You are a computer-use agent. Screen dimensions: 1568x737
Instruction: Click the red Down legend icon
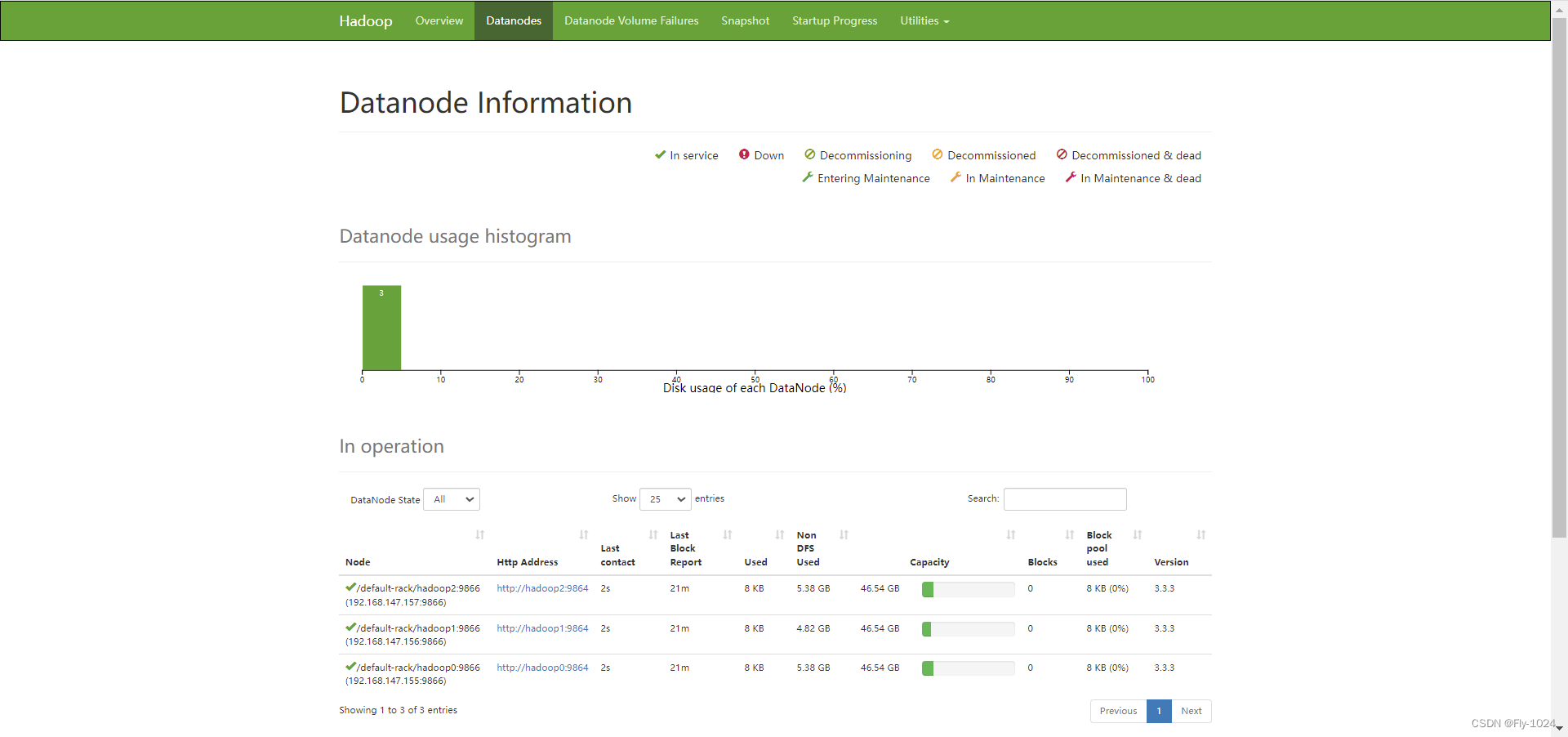pos(744,154)
